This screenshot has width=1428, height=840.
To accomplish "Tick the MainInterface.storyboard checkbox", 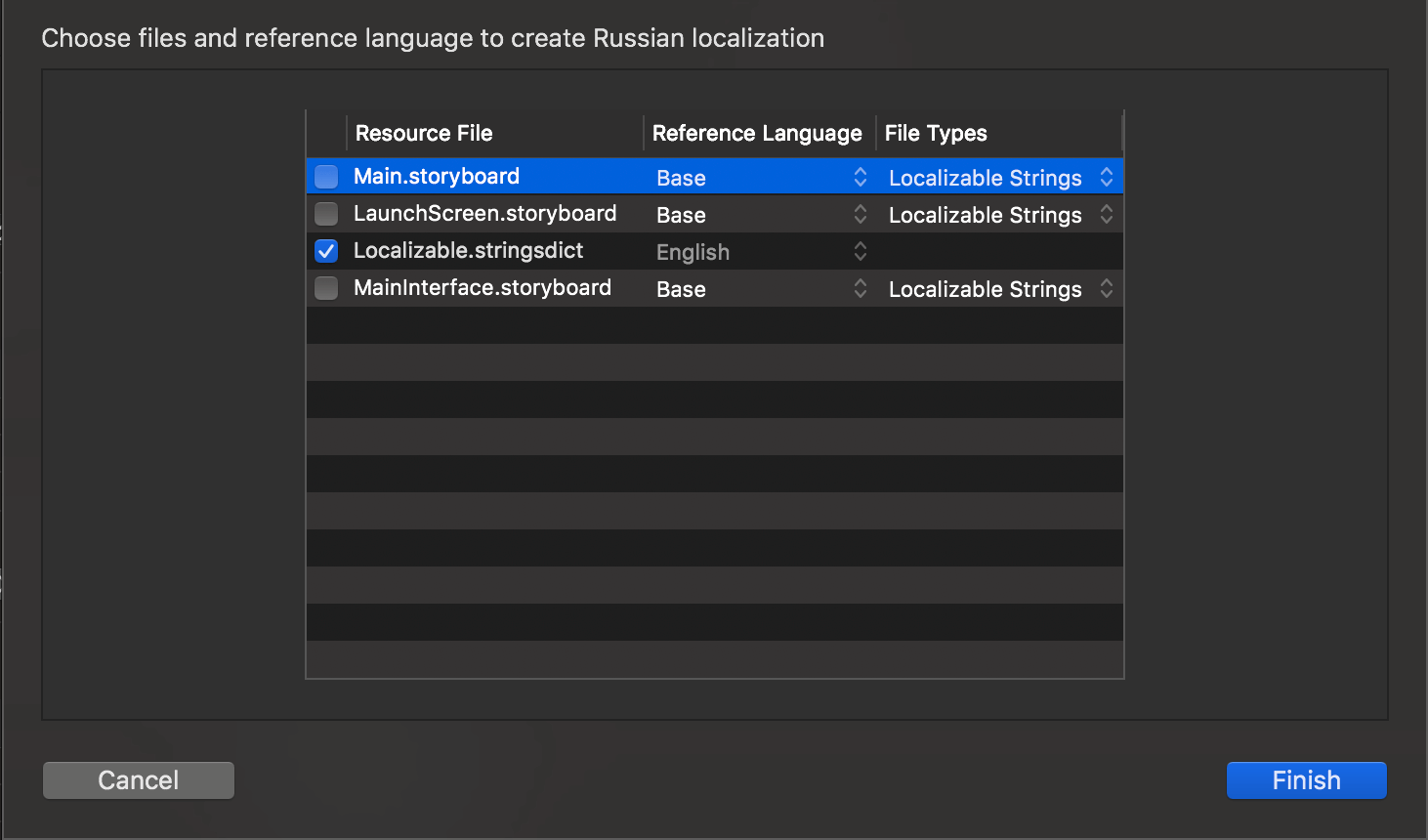I will tap(326, 288).
